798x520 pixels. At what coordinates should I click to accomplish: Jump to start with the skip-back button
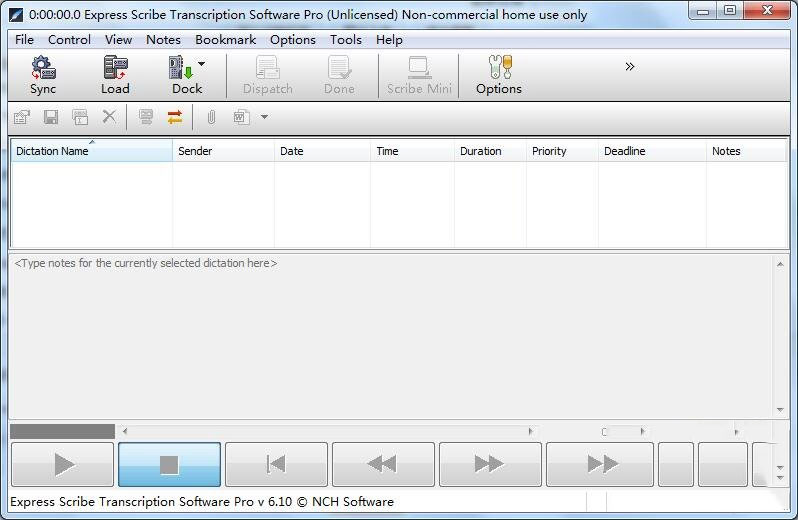pyautogui.click(x=276, y=465)
